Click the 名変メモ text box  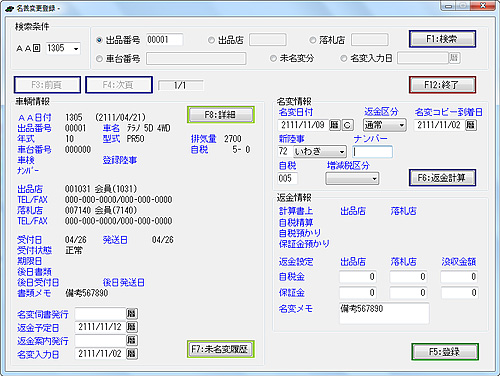click(x=384, y=313)
